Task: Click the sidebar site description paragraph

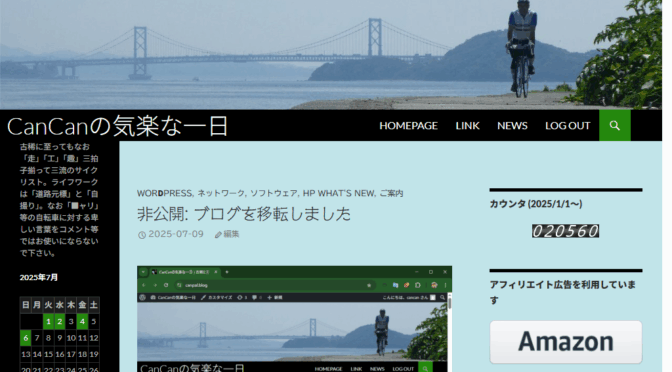Action: point(59,200)
